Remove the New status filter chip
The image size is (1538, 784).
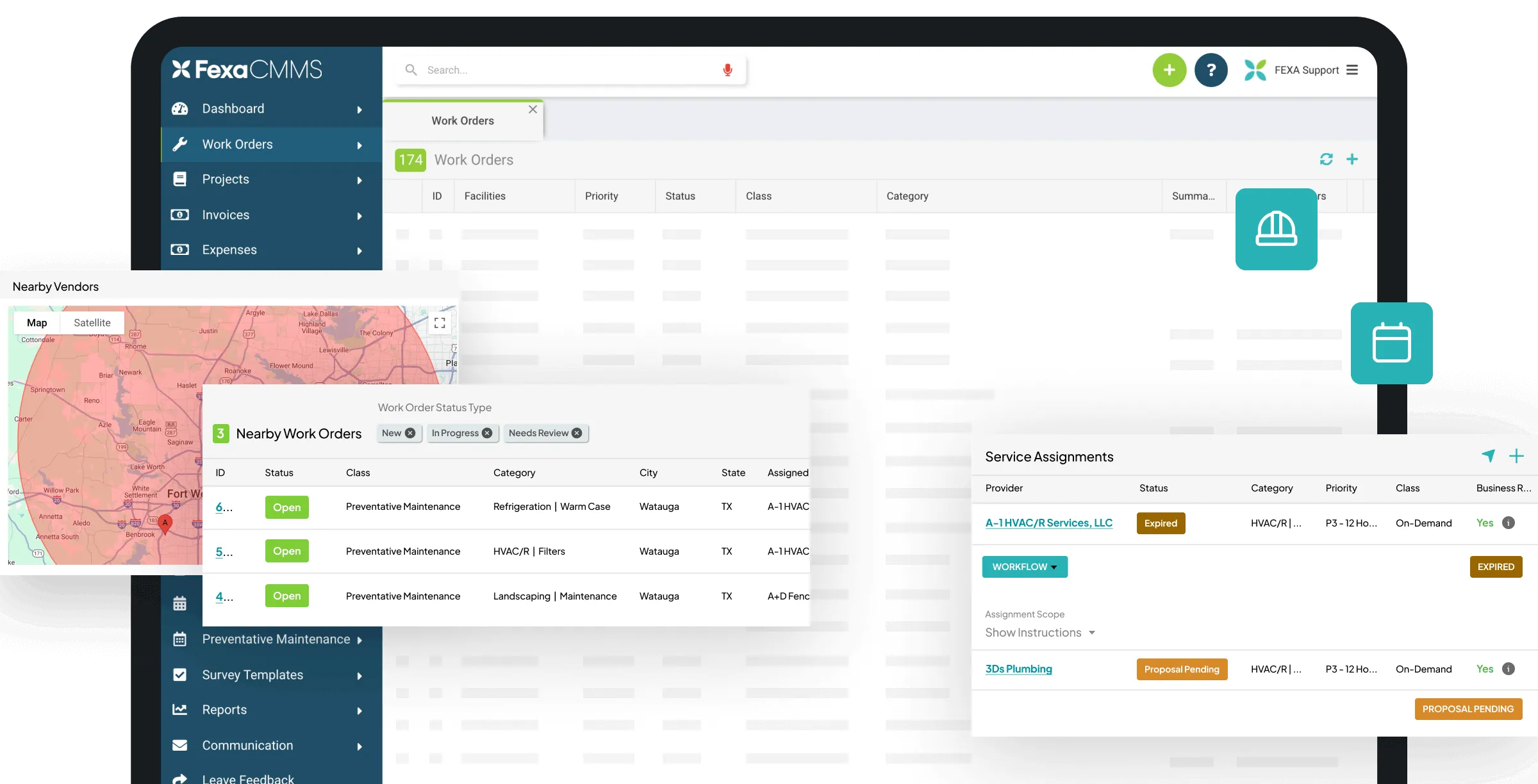(x=410, y=433)
